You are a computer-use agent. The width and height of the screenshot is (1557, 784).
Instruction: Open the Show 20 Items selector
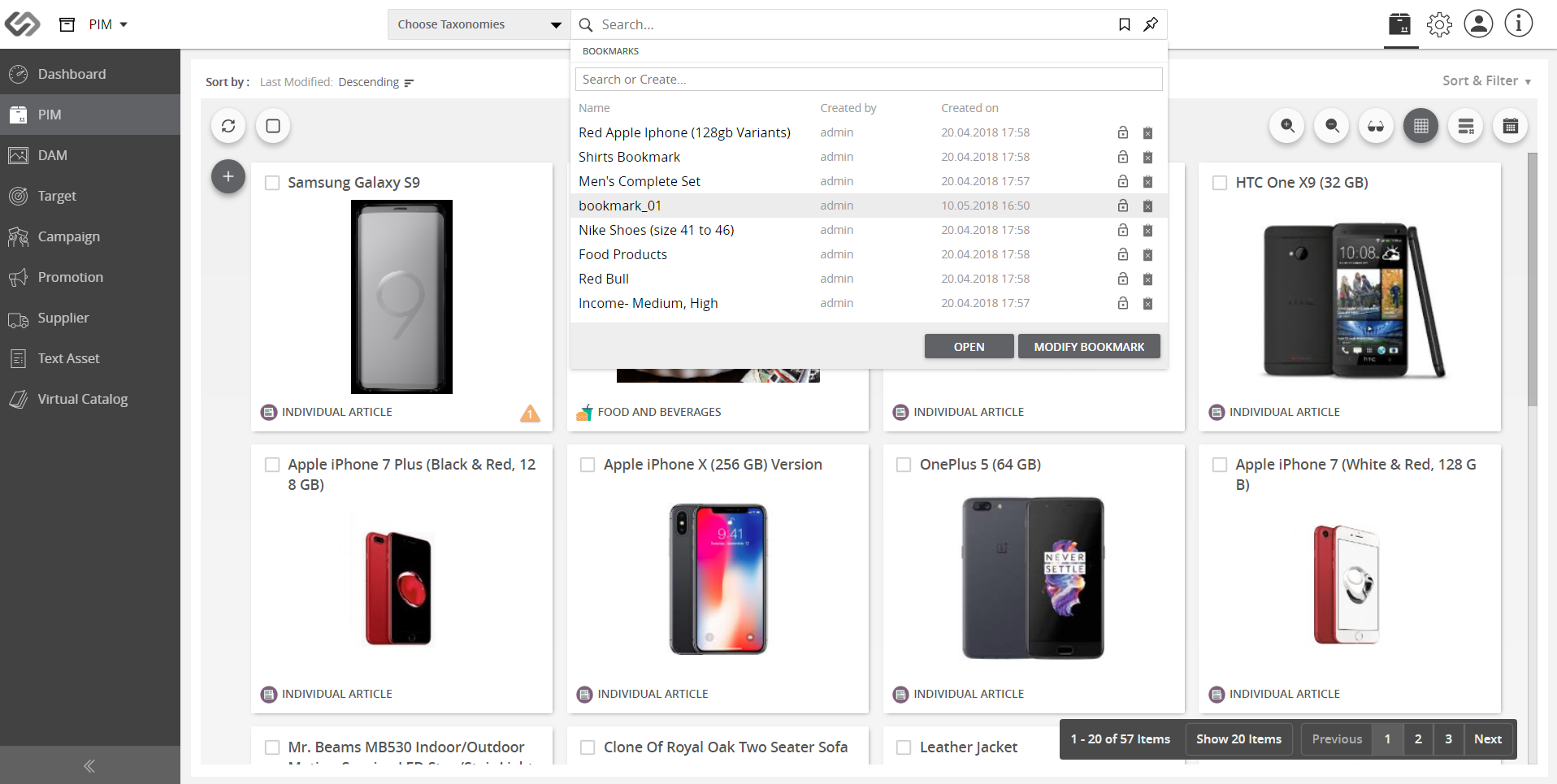point(1238,739)
